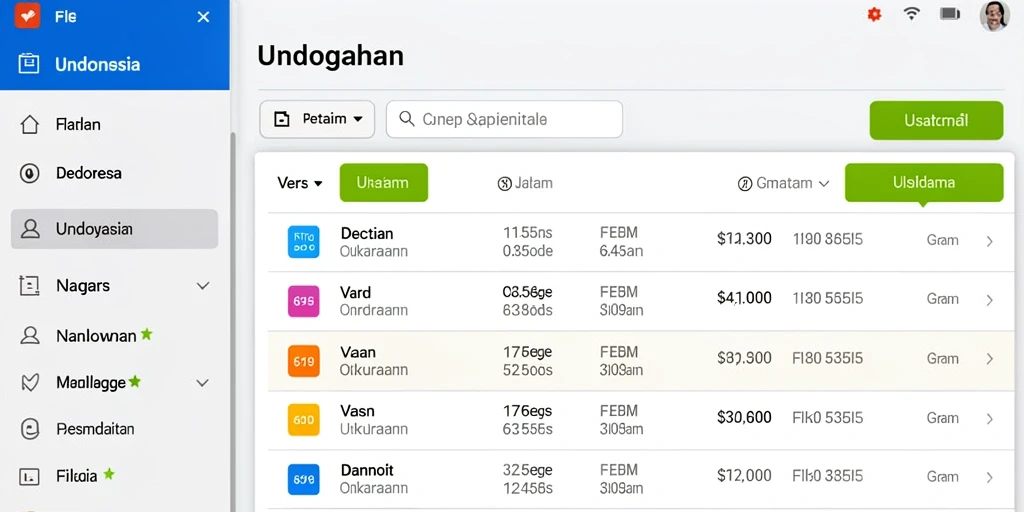Image resolution: width=1024 pixels, height=512 pixels.
Task: Click the blue Dectian row icon
Action: (x=304, y=242)
